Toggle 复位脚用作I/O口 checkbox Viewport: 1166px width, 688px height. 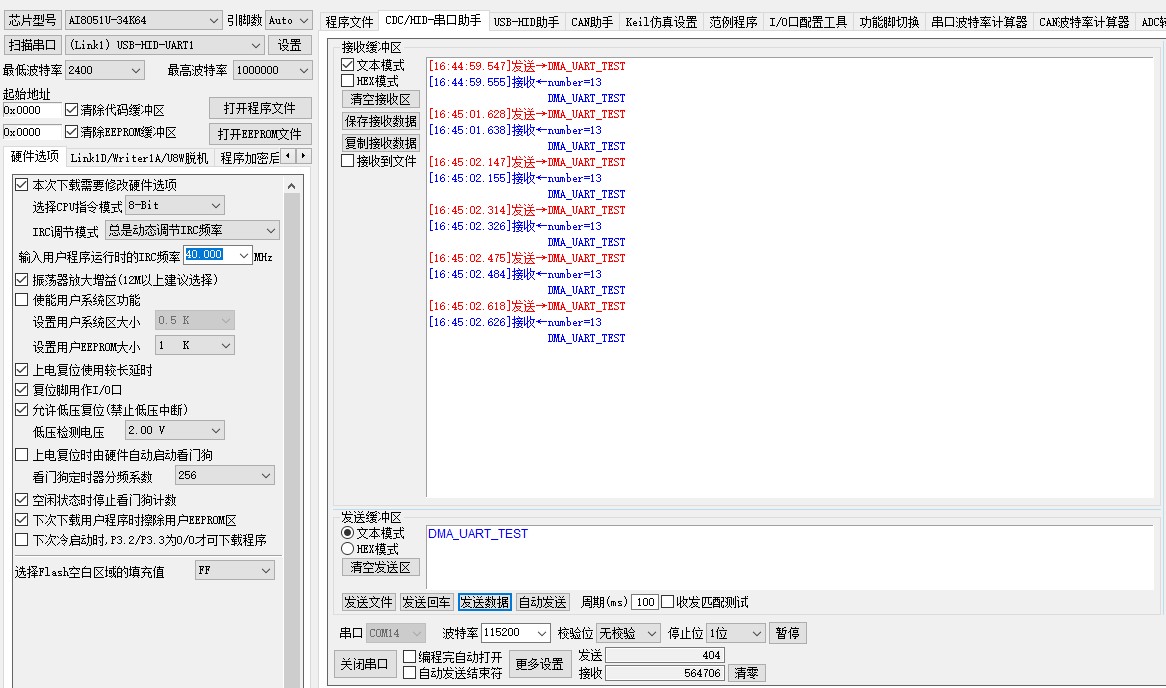(x=22, y=390)
